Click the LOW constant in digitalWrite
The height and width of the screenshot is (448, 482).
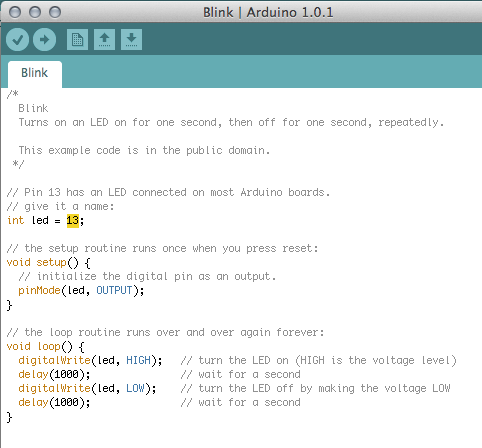(135, 388)
